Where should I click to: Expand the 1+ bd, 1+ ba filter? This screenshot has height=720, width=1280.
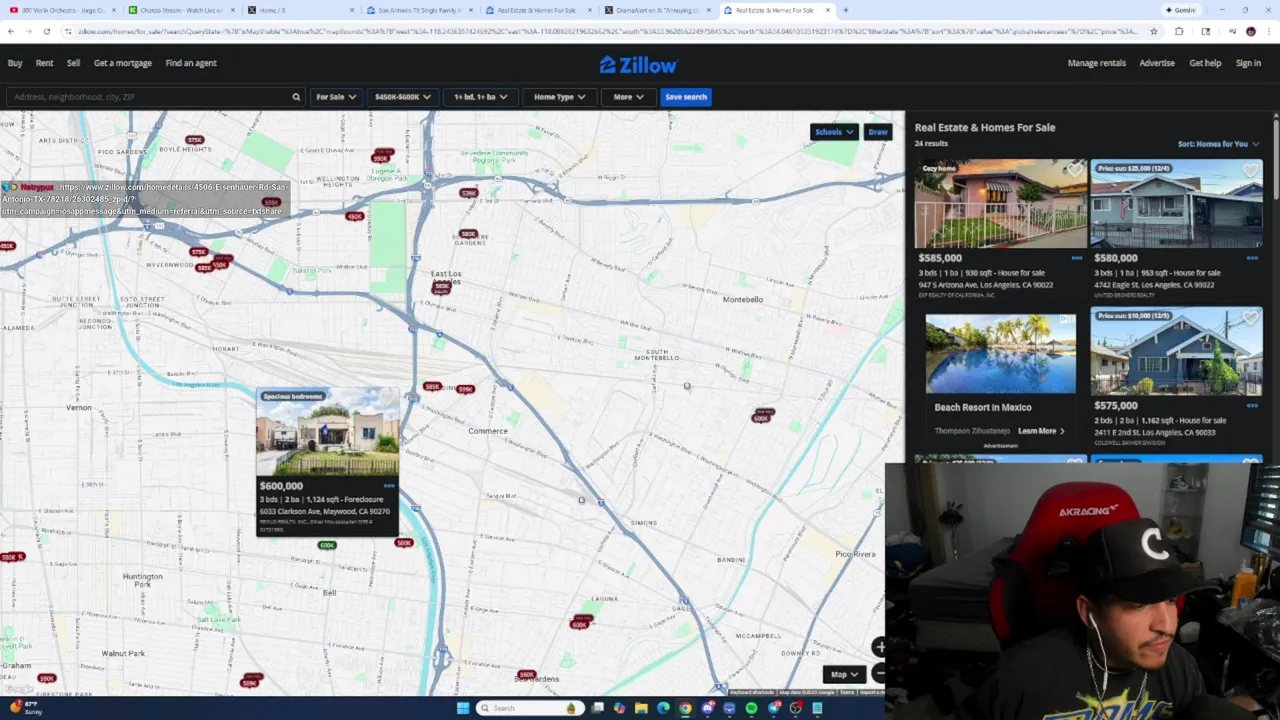[480, 97]
